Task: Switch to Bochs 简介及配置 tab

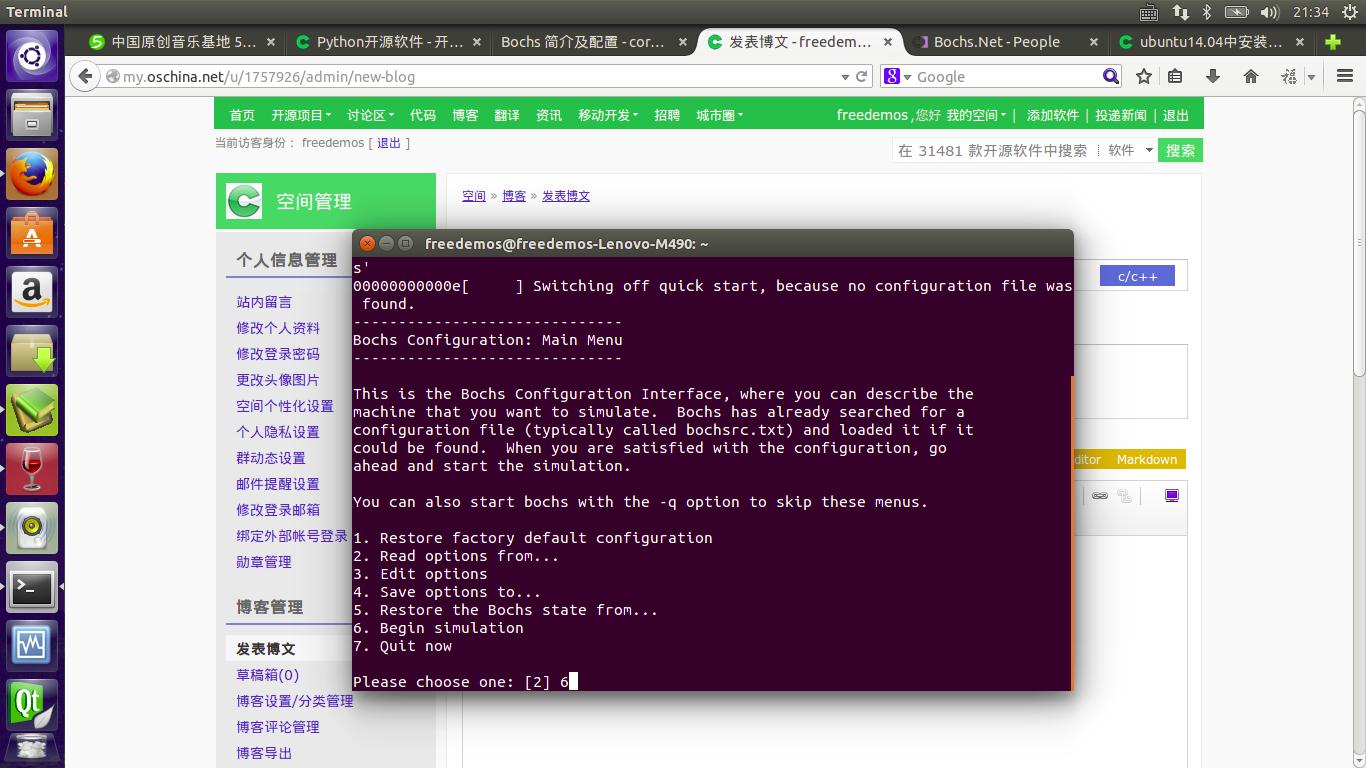Action: click(594, 42)
